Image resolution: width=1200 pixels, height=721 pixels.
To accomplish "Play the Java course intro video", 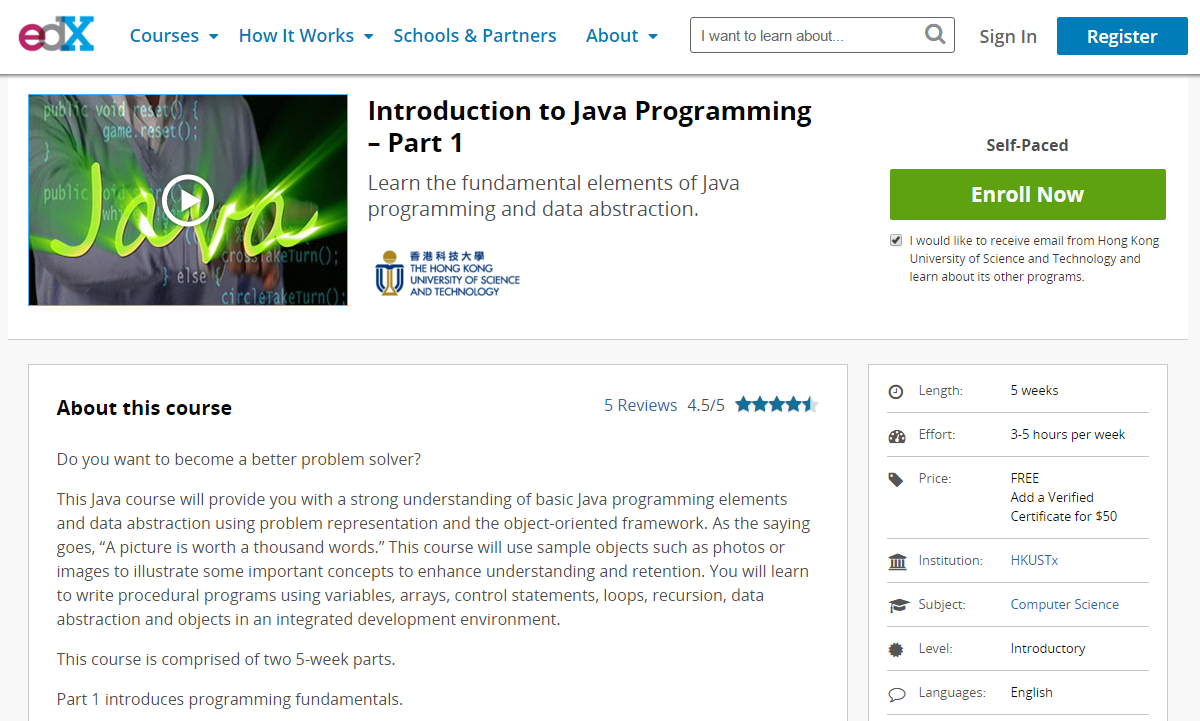I will pyautogui.click(x=188, y=200).
